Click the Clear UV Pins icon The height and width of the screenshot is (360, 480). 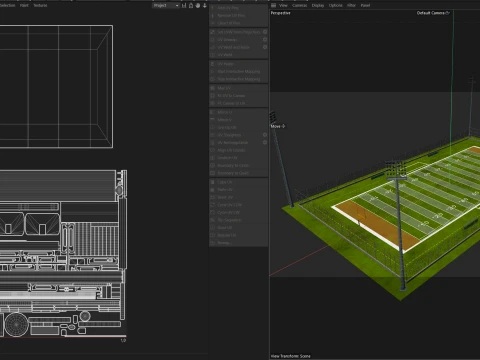[x=213, y=23]
